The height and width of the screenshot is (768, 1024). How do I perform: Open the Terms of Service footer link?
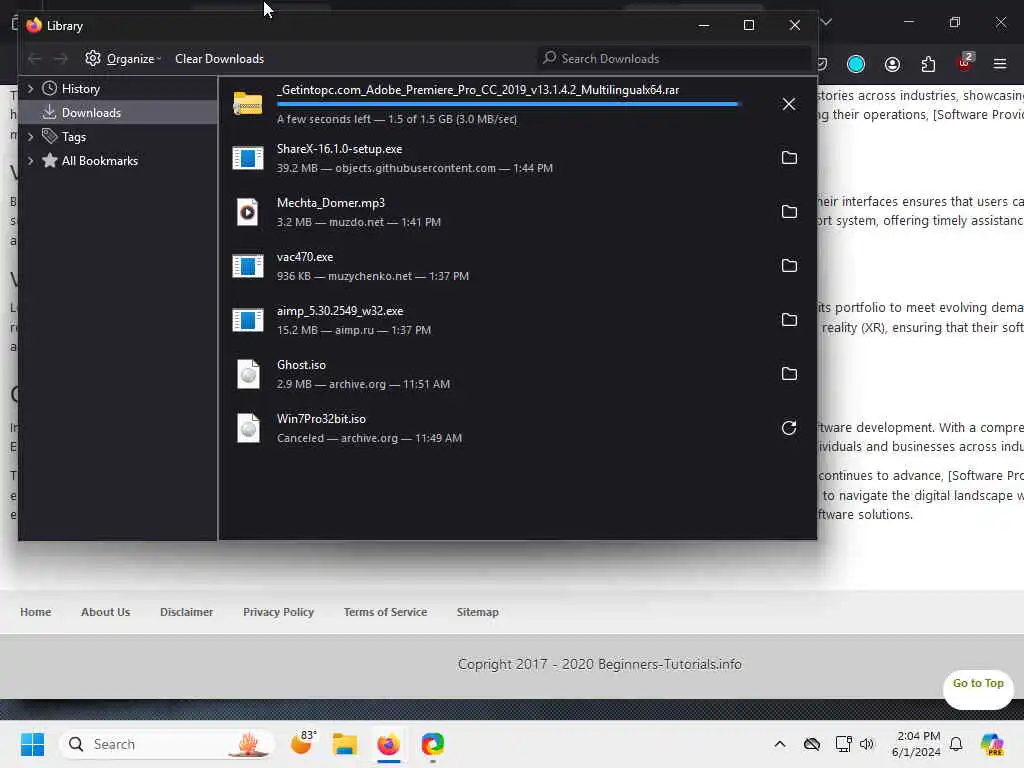(x=385, y=612)
